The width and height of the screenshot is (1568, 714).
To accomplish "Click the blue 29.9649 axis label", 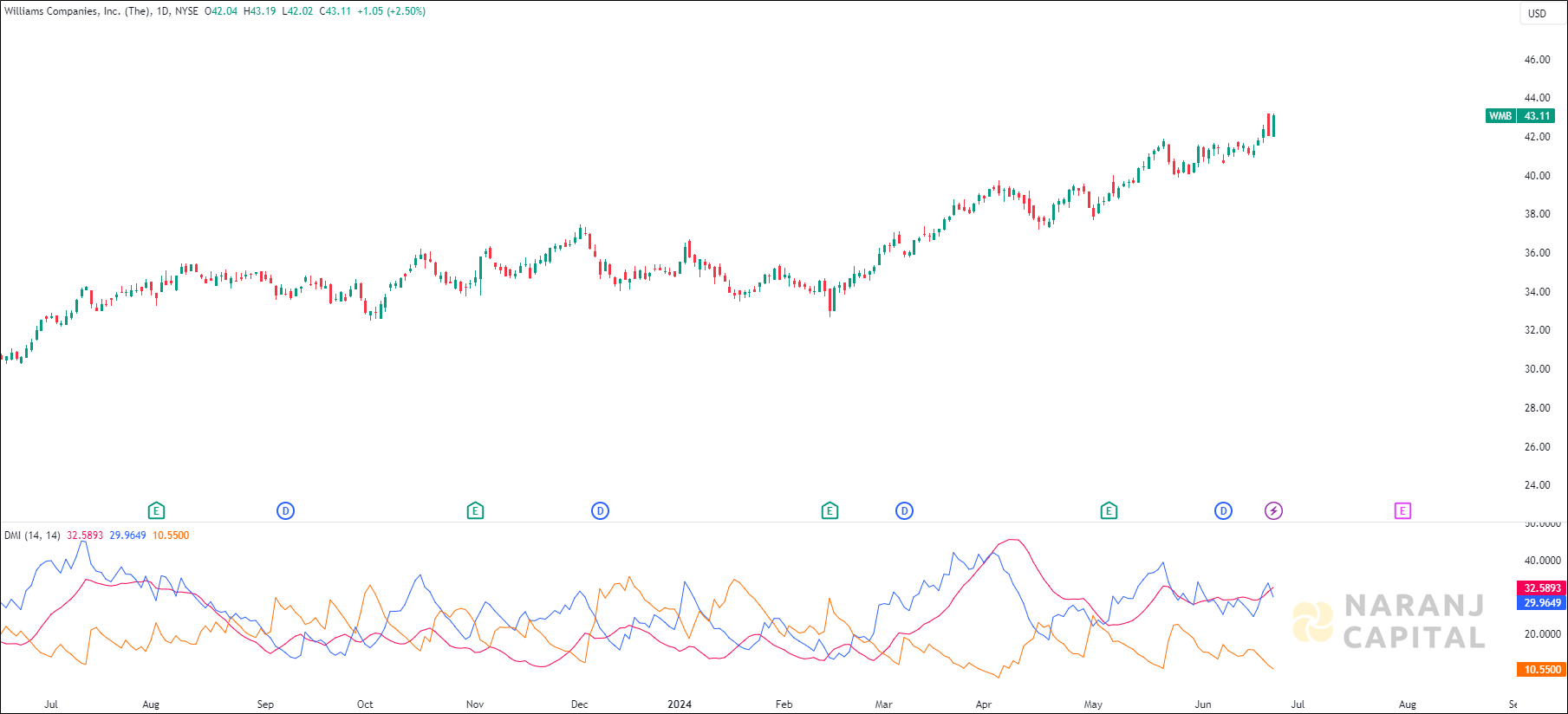I will point(1542,603).
